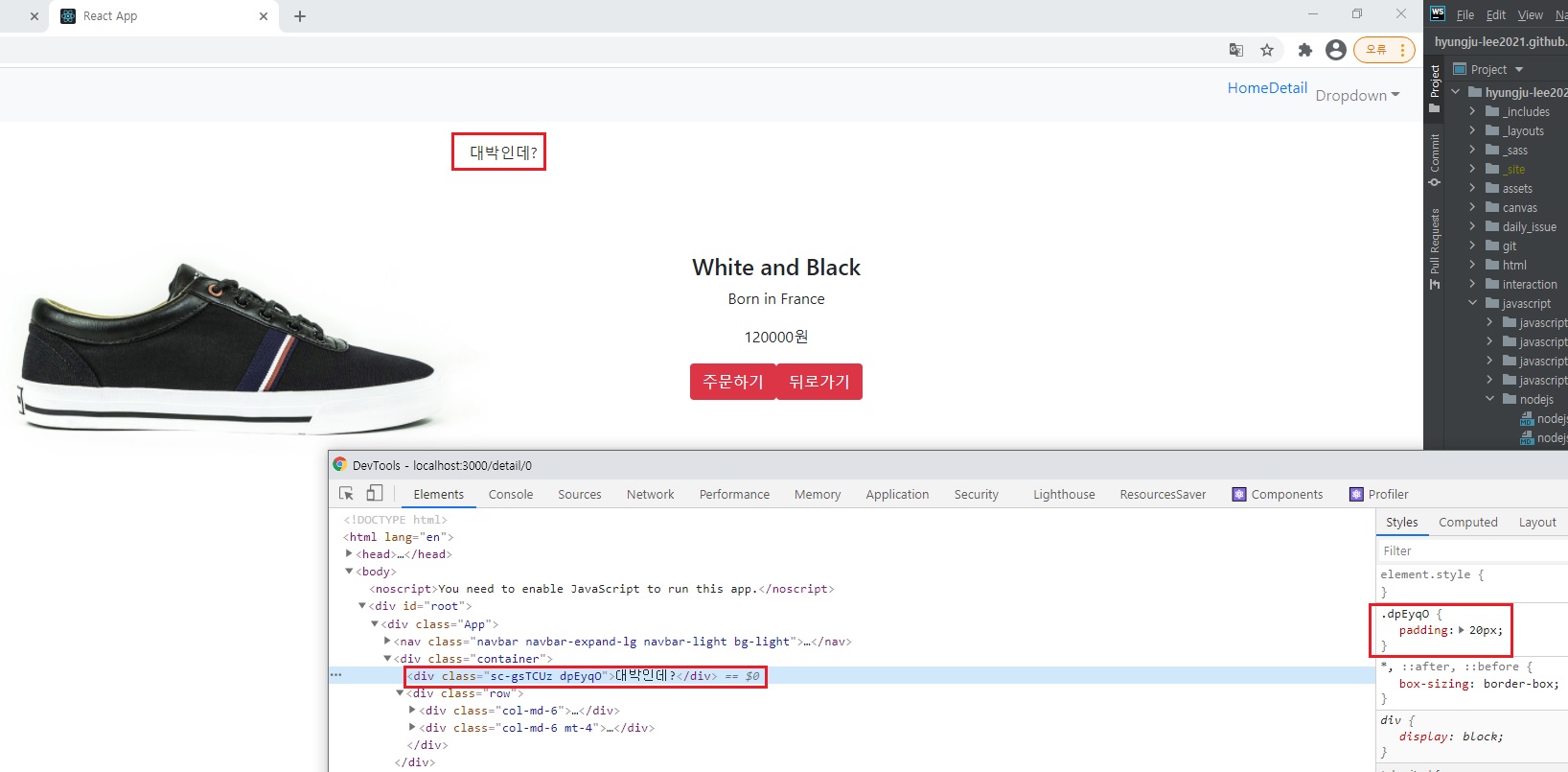The image size is (1568, 772).
Task: Focus the Styles Filter input field
Action: pos(1472,551)
